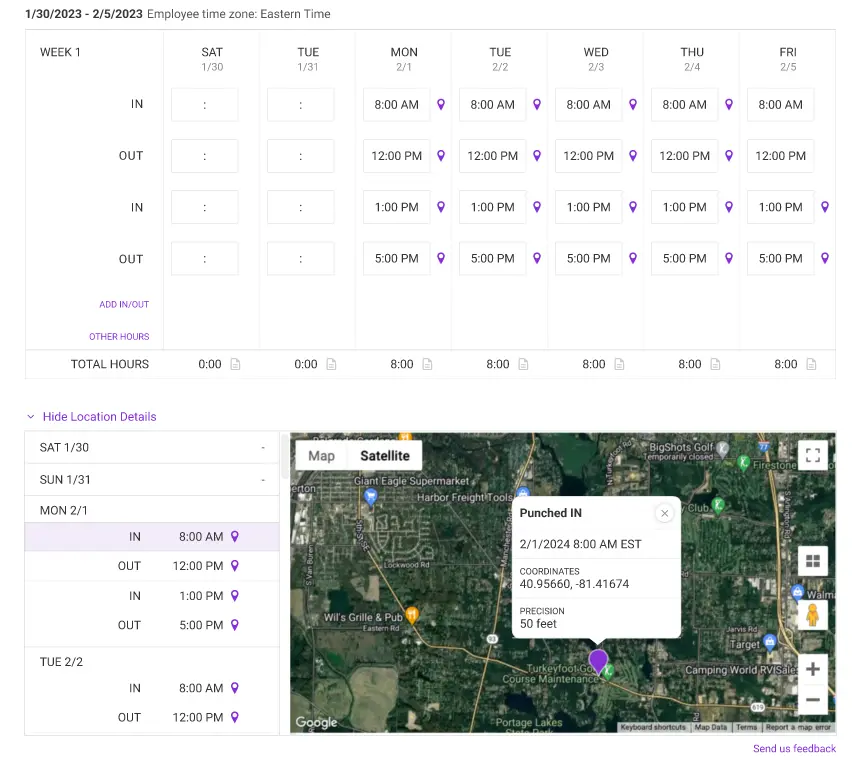
Task: Open the OTHER HOURS option
Action: (119, 337)
